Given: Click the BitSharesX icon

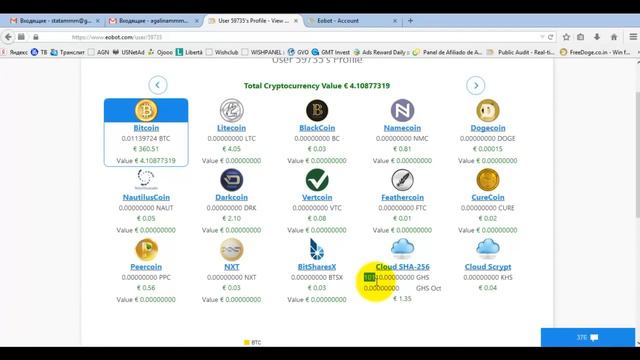Looking at the screenshot, I should [317, 249].
